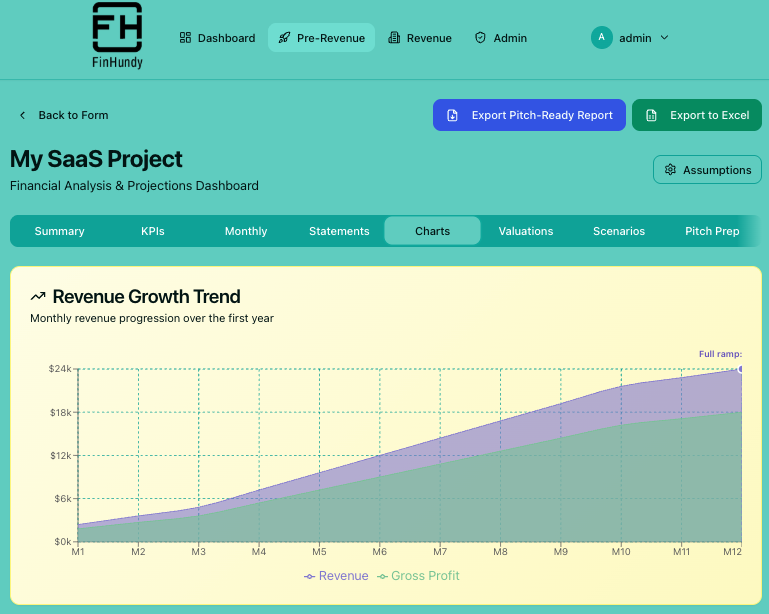Switch to the Scenarios tab
This screenshot has height=614, width=769.
pos(619,231)
